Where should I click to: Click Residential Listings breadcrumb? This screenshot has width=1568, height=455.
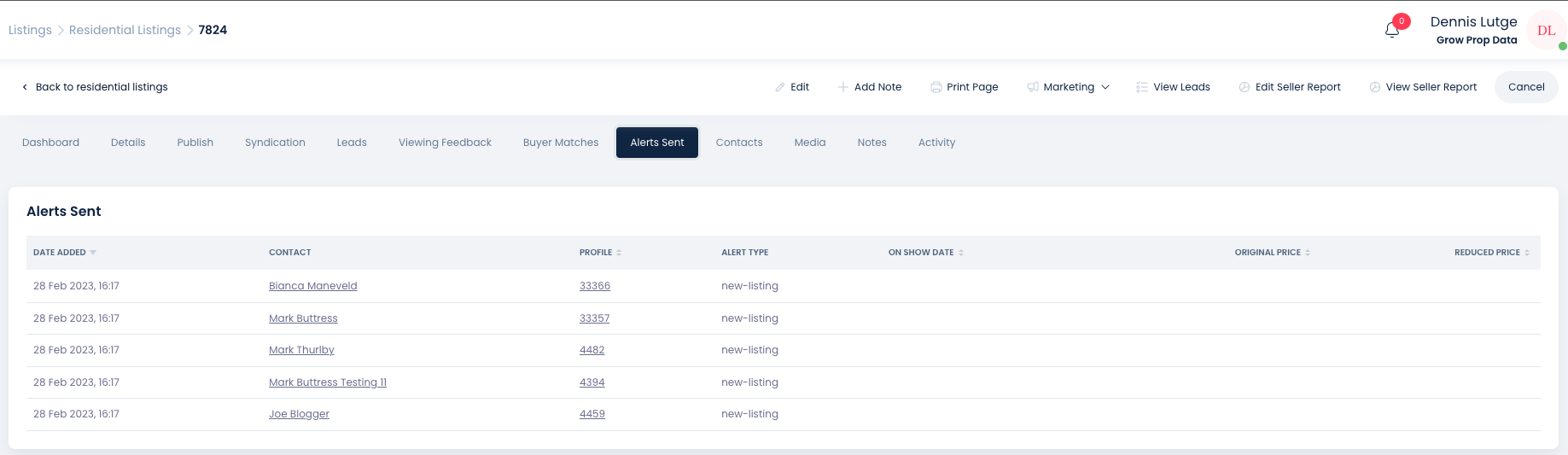(125, 30)
